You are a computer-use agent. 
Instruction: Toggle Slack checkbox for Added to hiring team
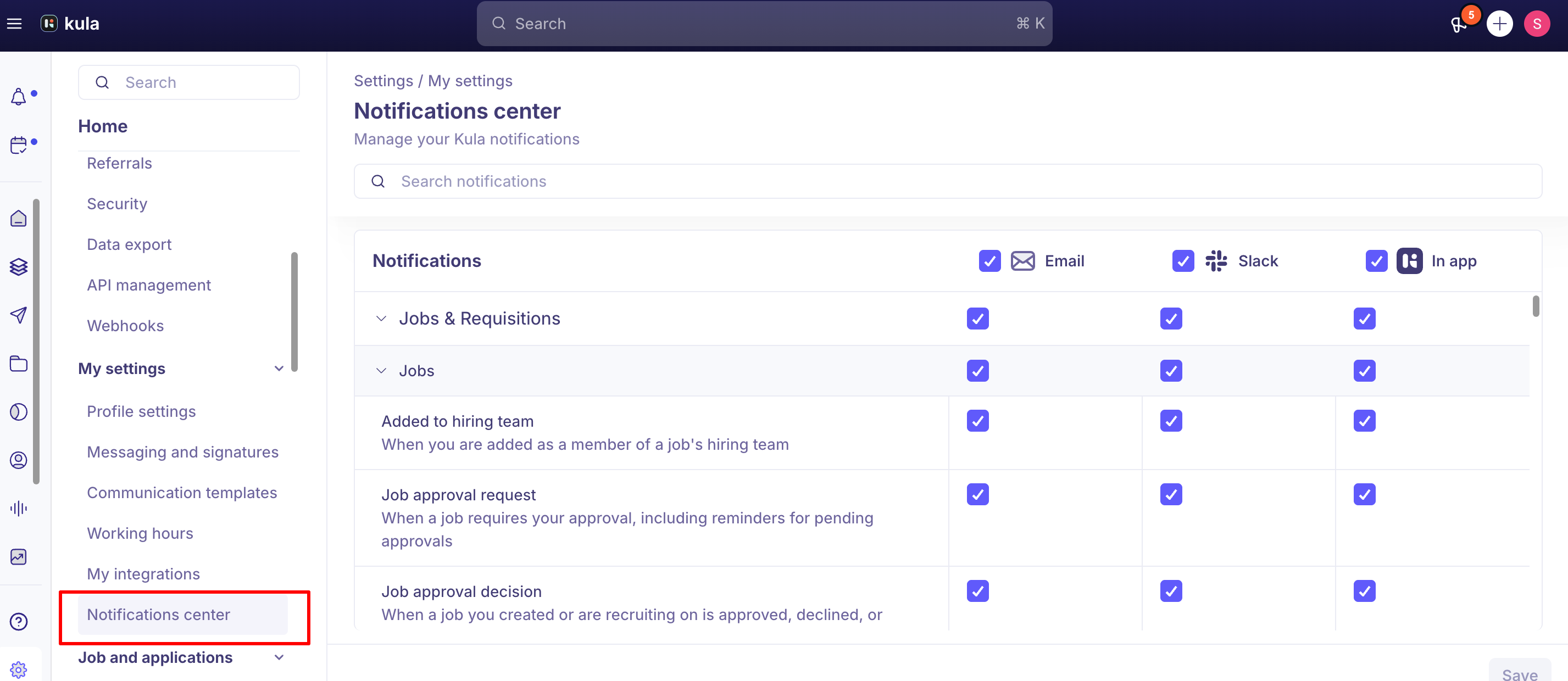click(1171, 421)
